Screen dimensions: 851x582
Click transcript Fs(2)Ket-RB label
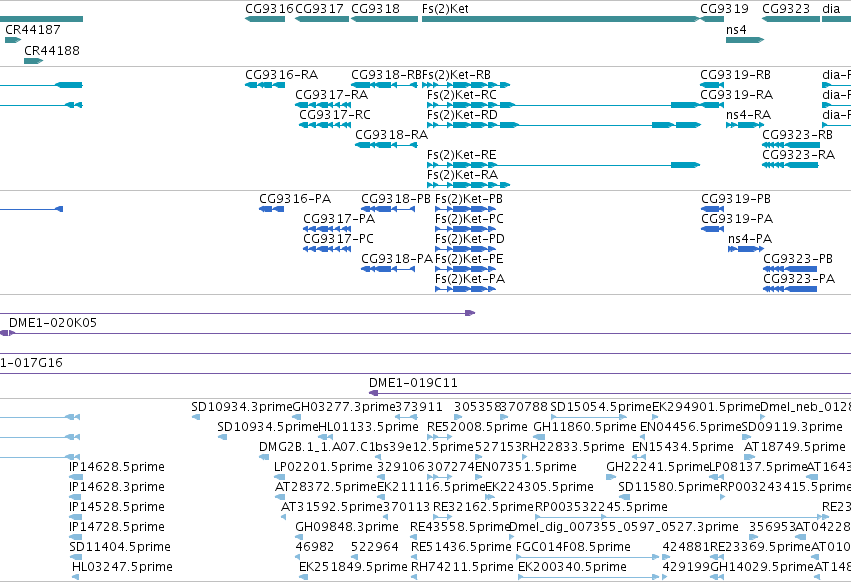click(456, 75)
